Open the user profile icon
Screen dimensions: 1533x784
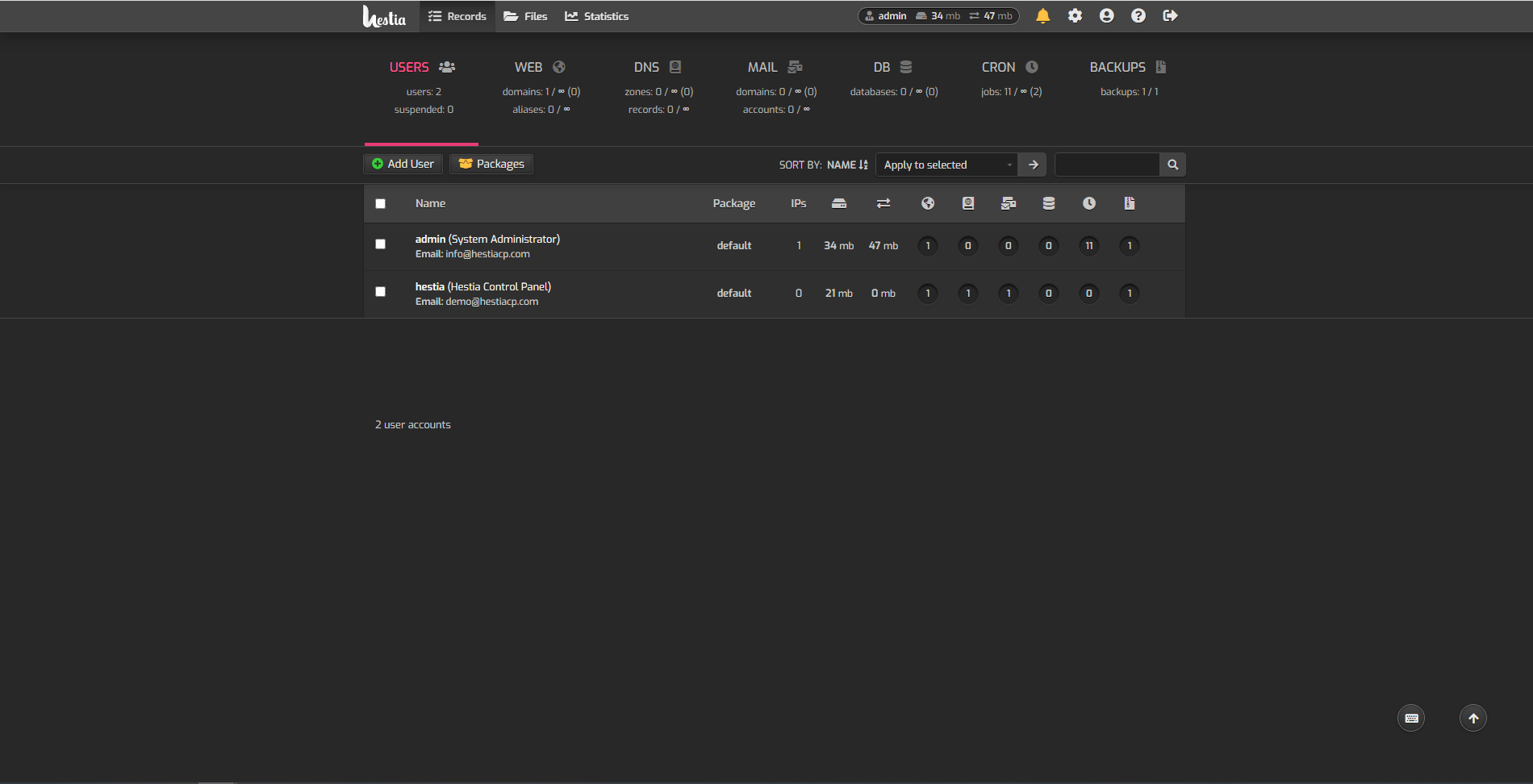[x=1106, y=16]
